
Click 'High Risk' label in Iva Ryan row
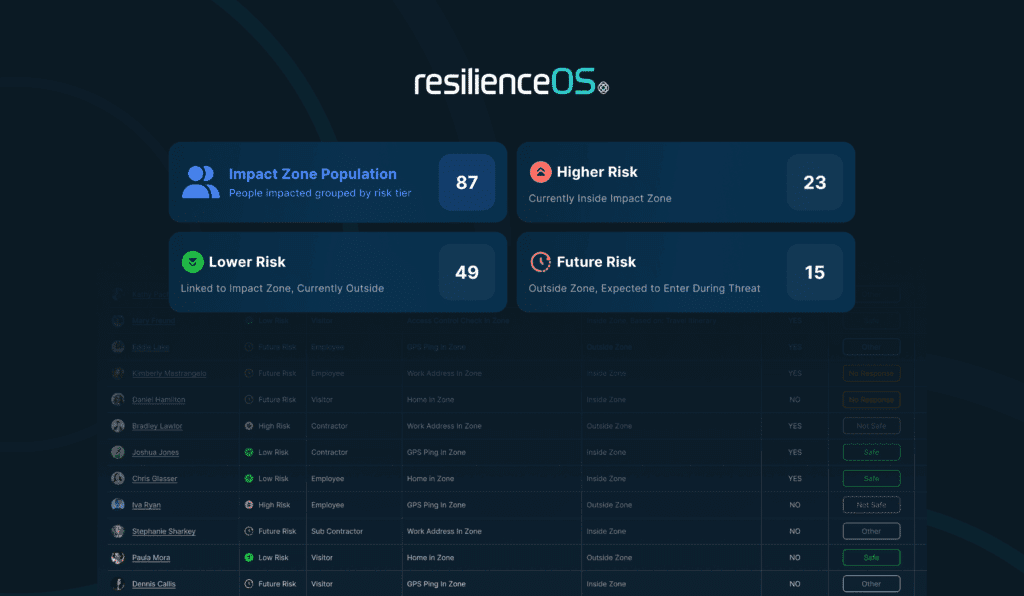click(x=274, y=505)
